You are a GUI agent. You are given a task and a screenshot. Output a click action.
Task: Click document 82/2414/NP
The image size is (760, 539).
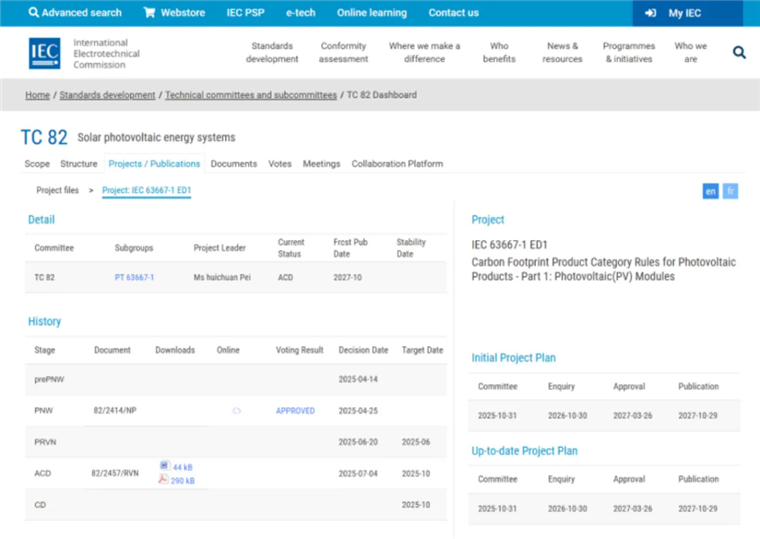[115, 411]
